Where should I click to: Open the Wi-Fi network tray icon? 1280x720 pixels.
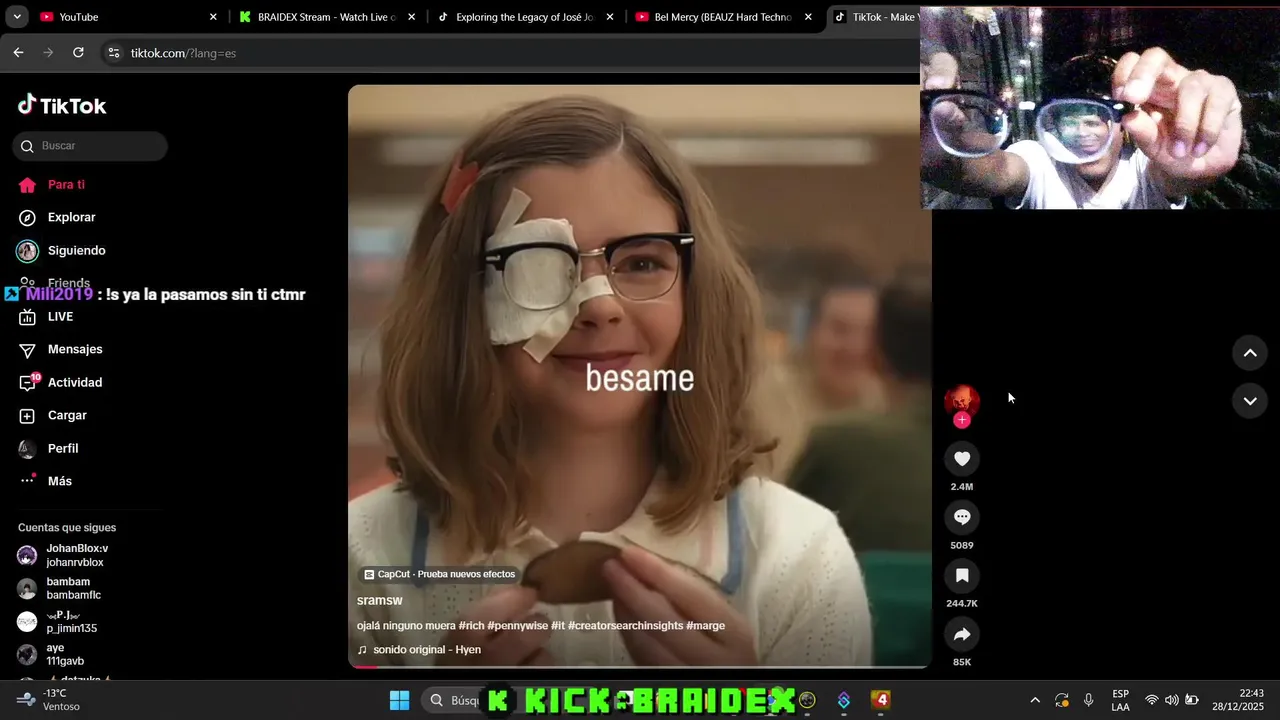pyautogui.click(x=1152, y=700)
